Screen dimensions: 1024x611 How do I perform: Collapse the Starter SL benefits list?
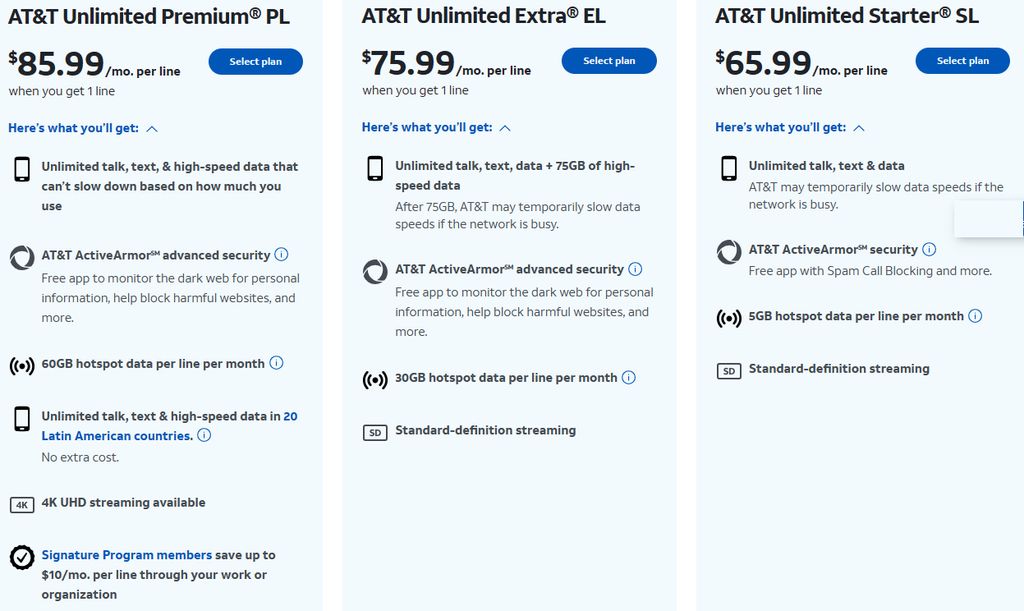(859, 127)
